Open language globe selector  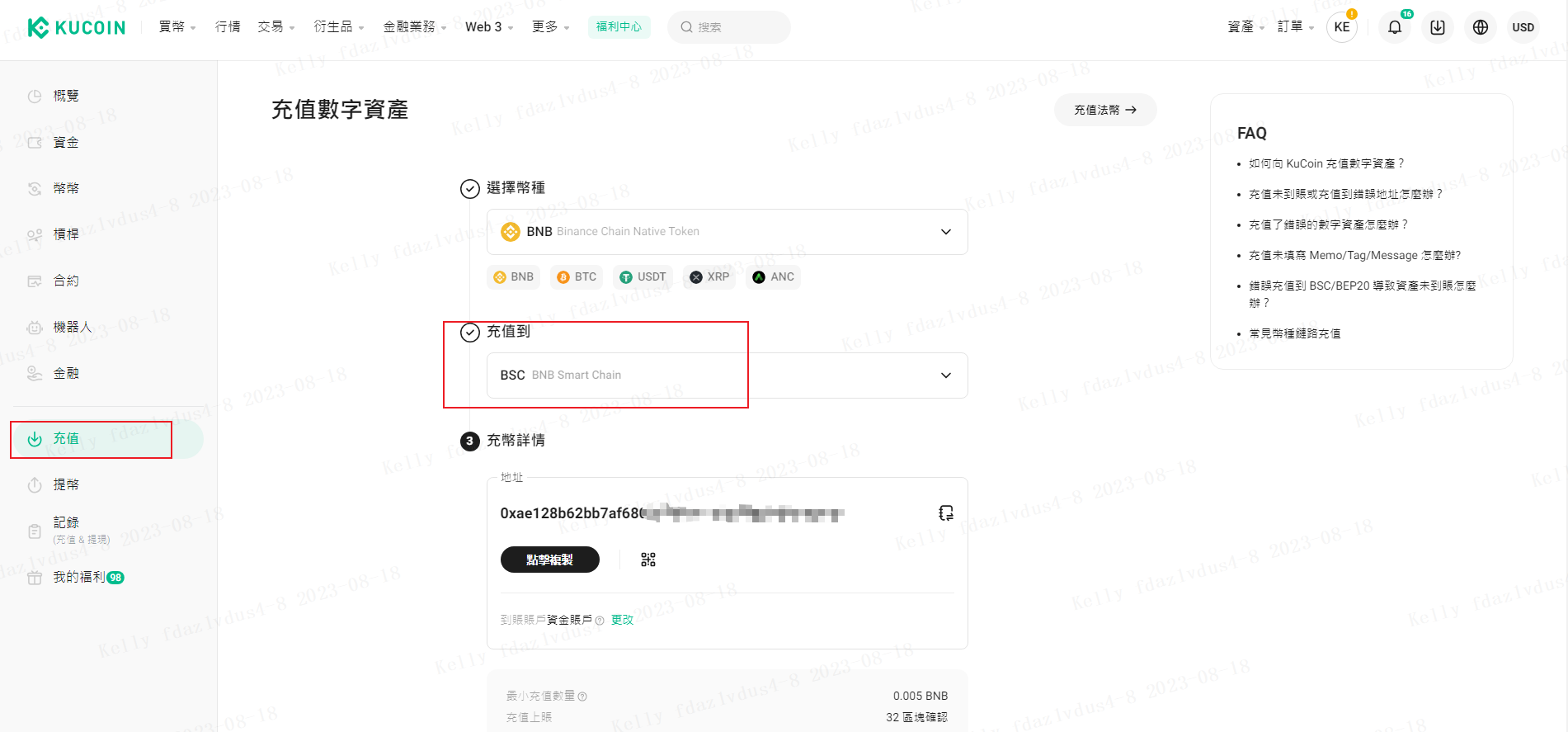coord(1481,27)
